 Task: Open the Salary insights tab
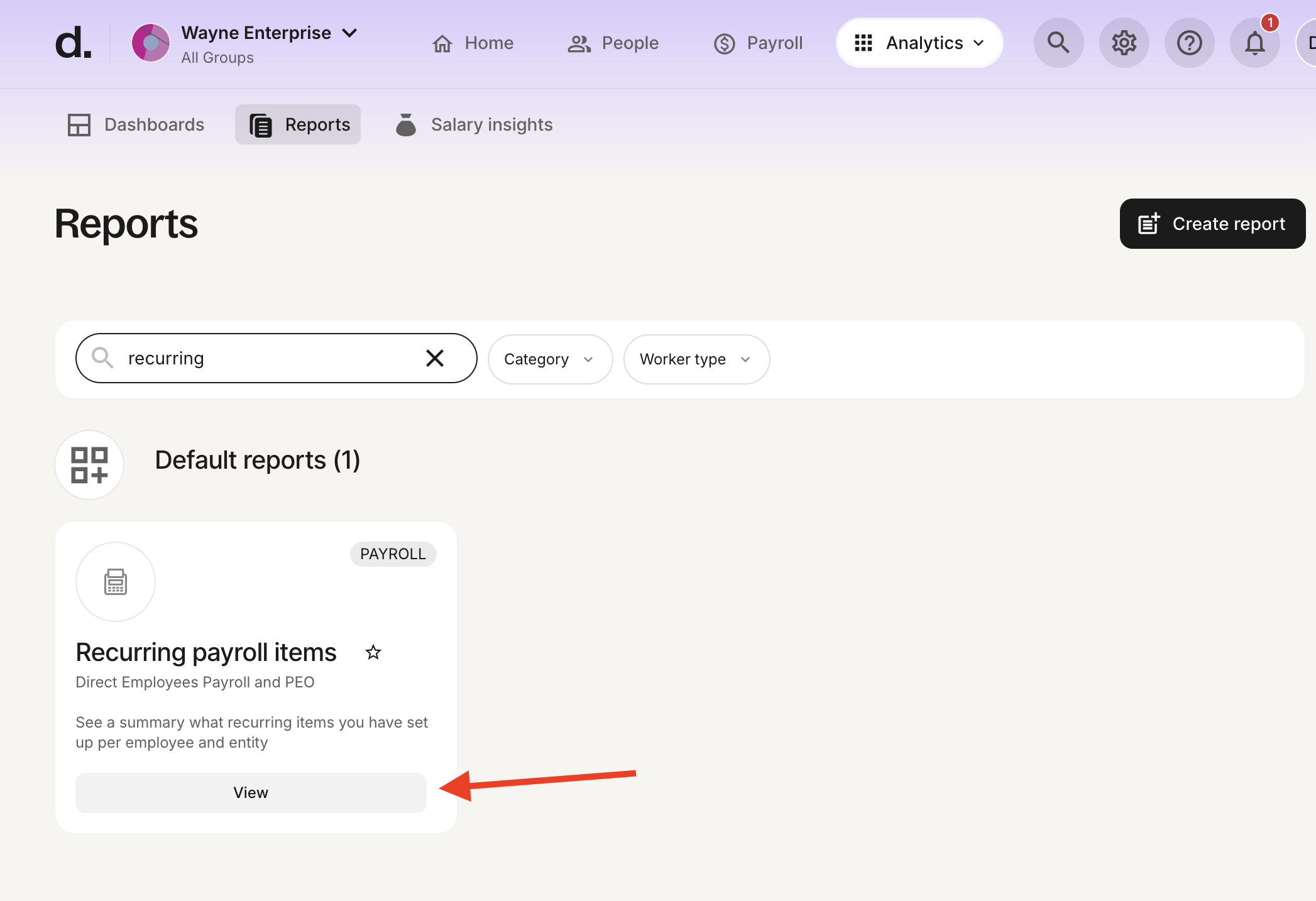point(474,124)
